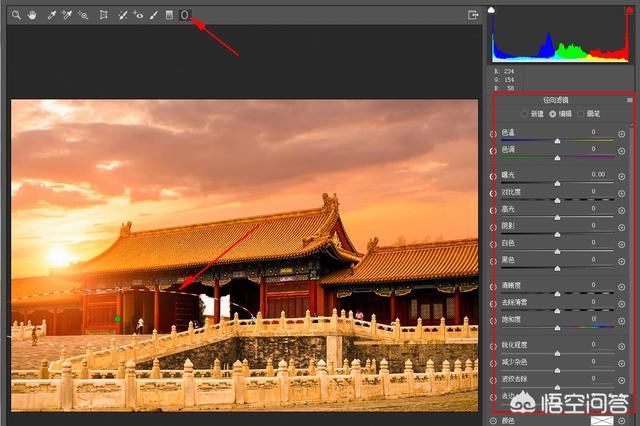Select the White Balance eyedropper tool
The image size is (640, 426).
[x=51, y=16]
